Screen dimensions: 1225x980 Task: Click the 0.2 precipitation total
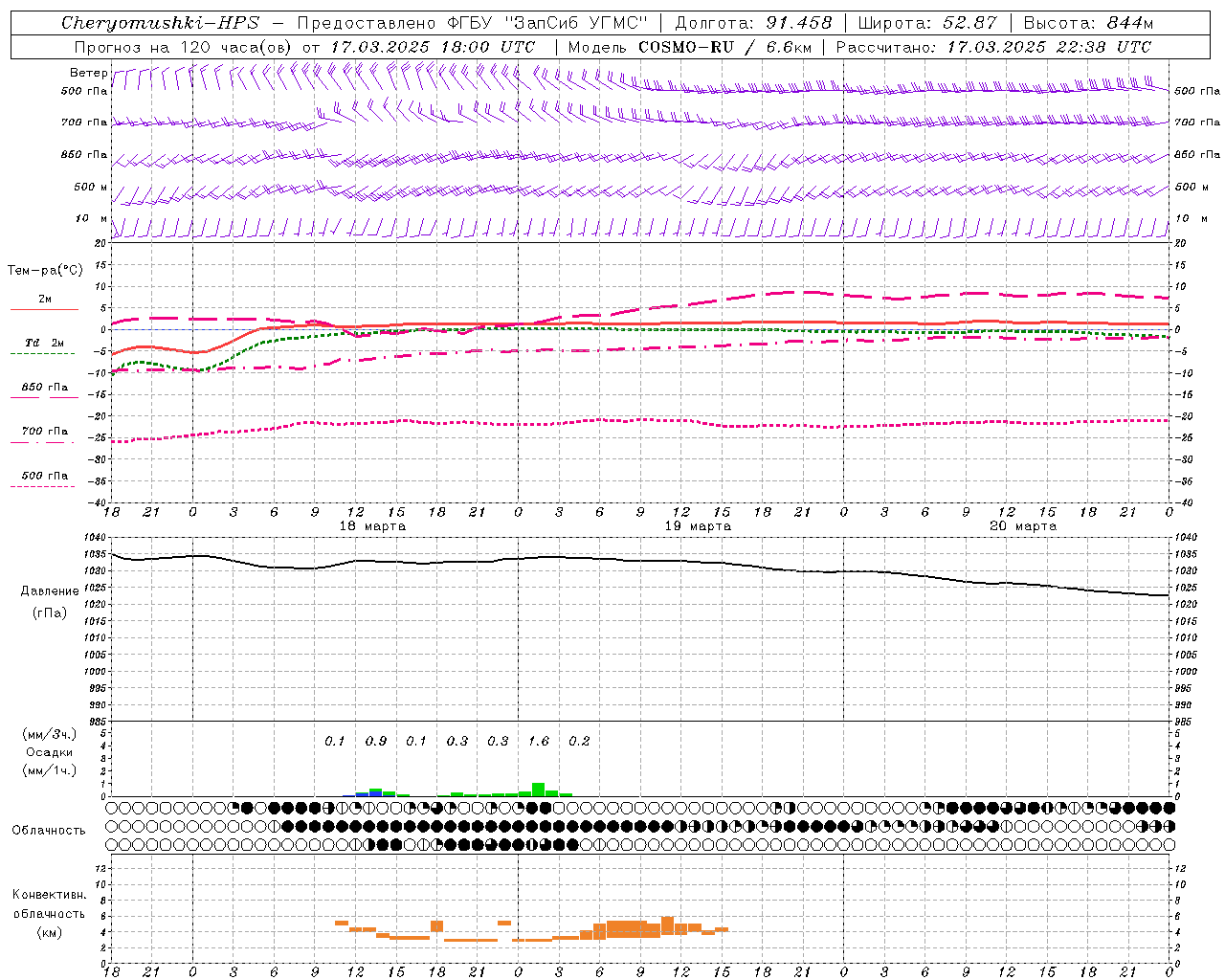coord(579,741)
